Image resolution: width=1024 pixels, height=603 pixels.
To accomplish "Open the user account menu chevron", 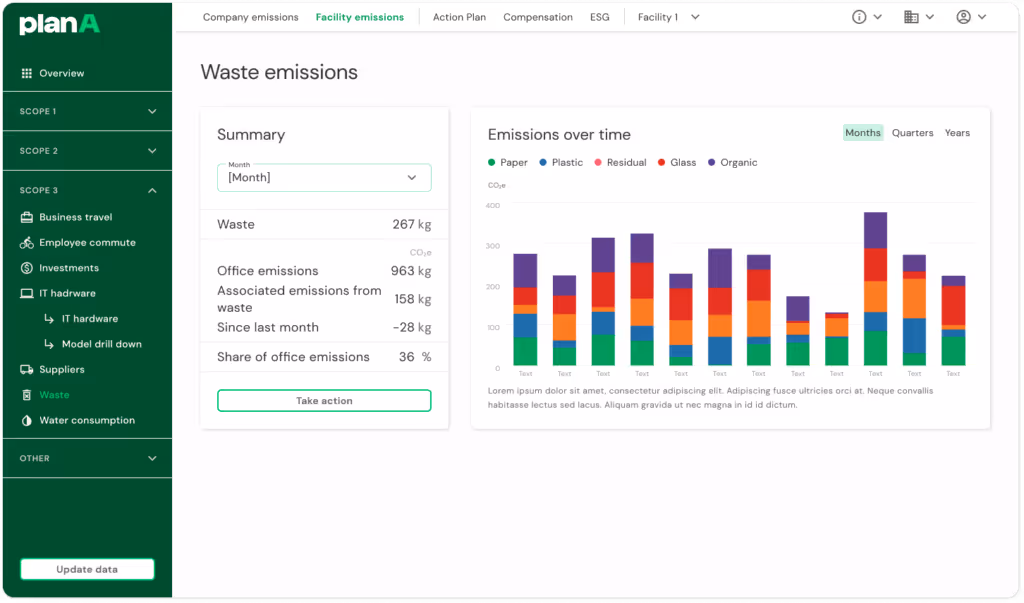I will [x=982, y=17].
